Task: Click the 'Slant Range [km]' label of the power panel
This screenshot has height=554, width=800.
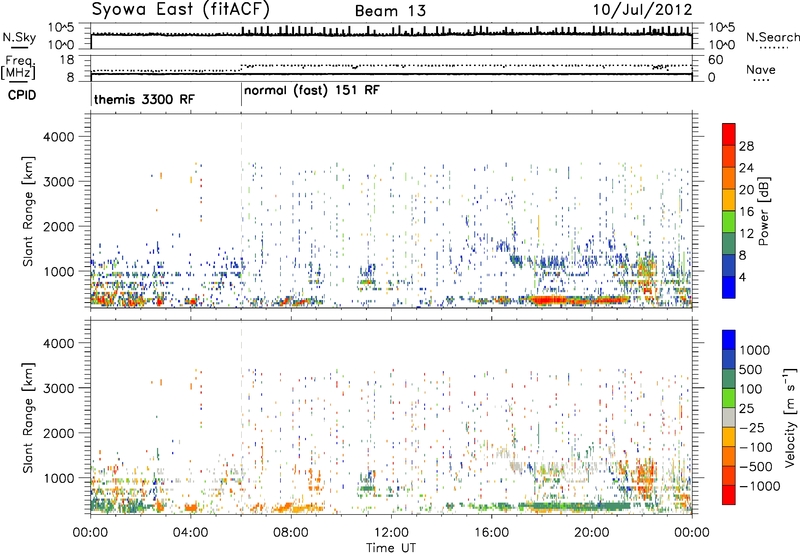Action: [x=28, y=211]
